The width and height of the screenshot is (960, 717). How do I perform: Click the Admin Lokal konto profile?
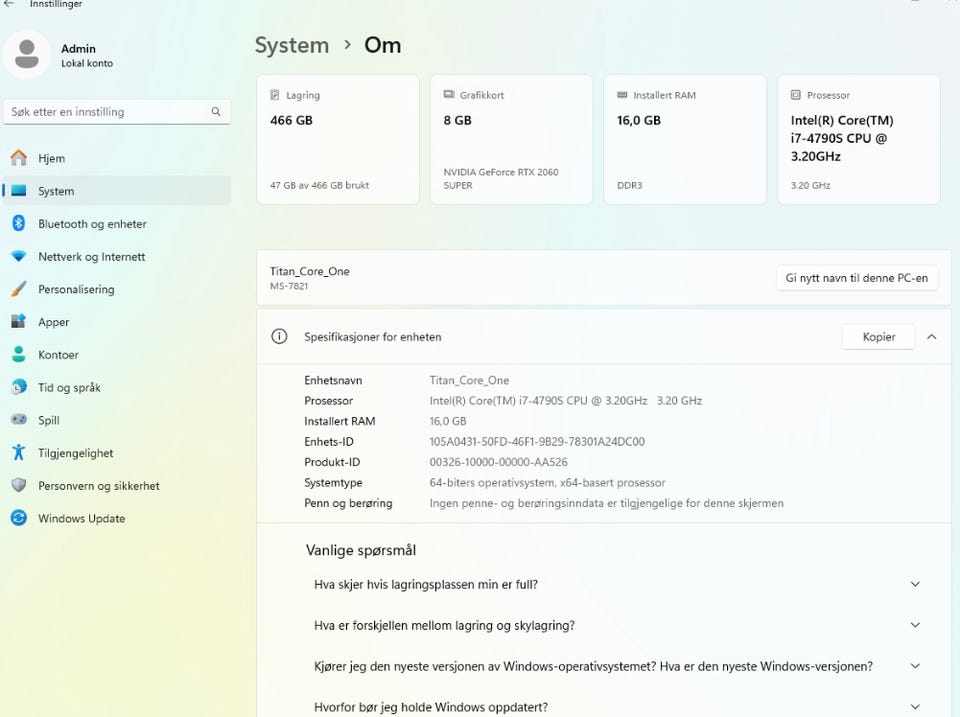[x=61, y=55]
